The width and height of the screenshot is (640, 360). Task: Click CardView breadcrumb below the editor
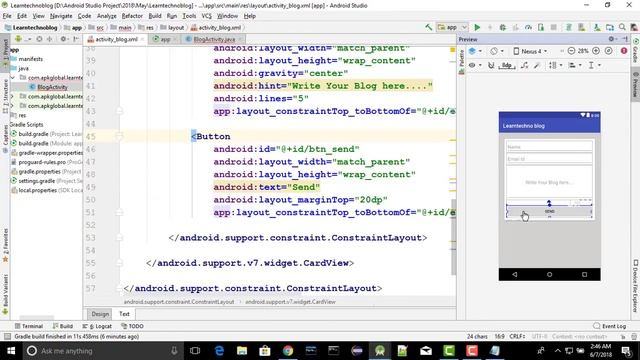(290, 302)
